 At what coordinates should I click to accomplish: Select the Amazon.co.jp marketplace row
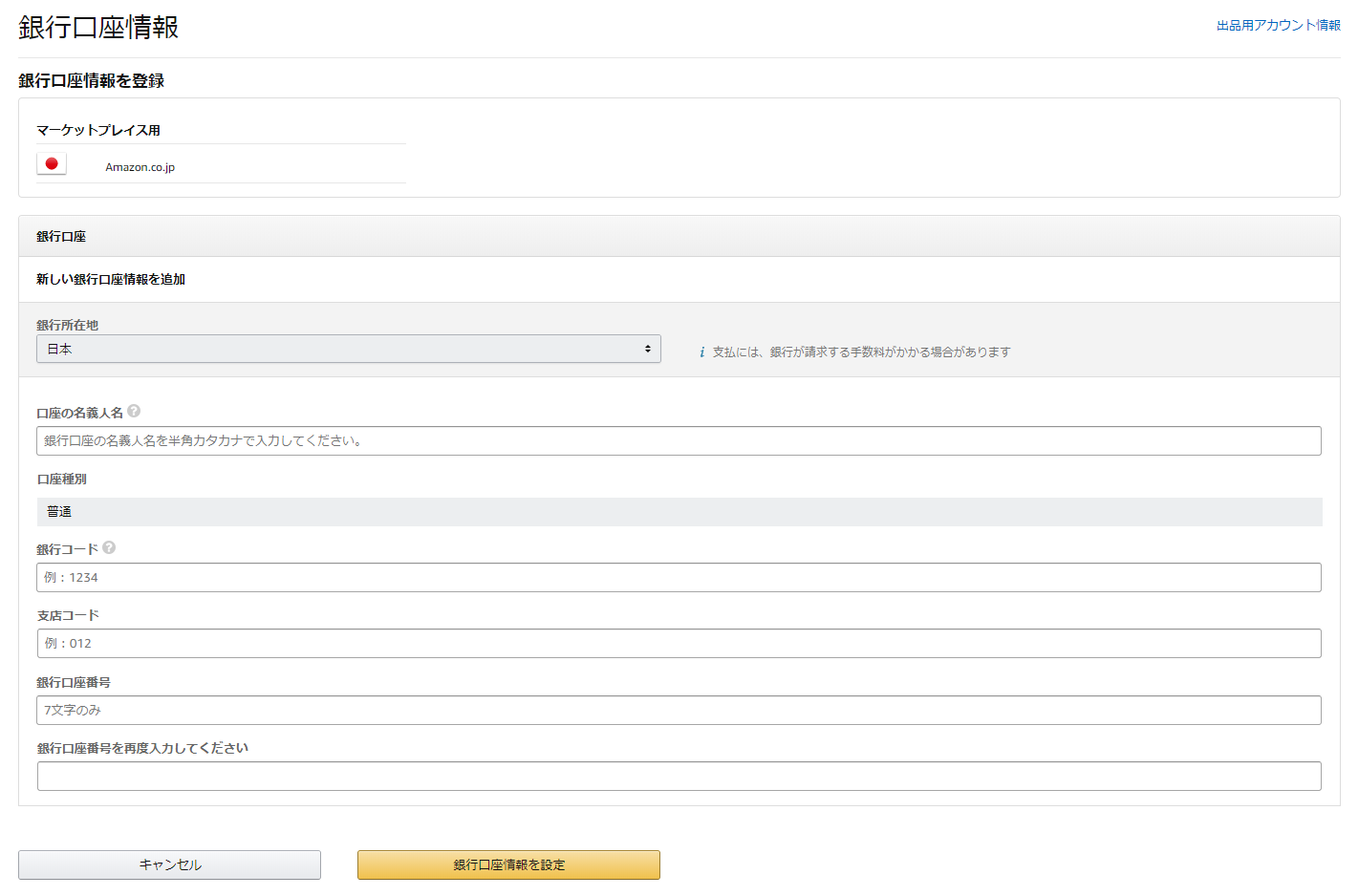140,165
